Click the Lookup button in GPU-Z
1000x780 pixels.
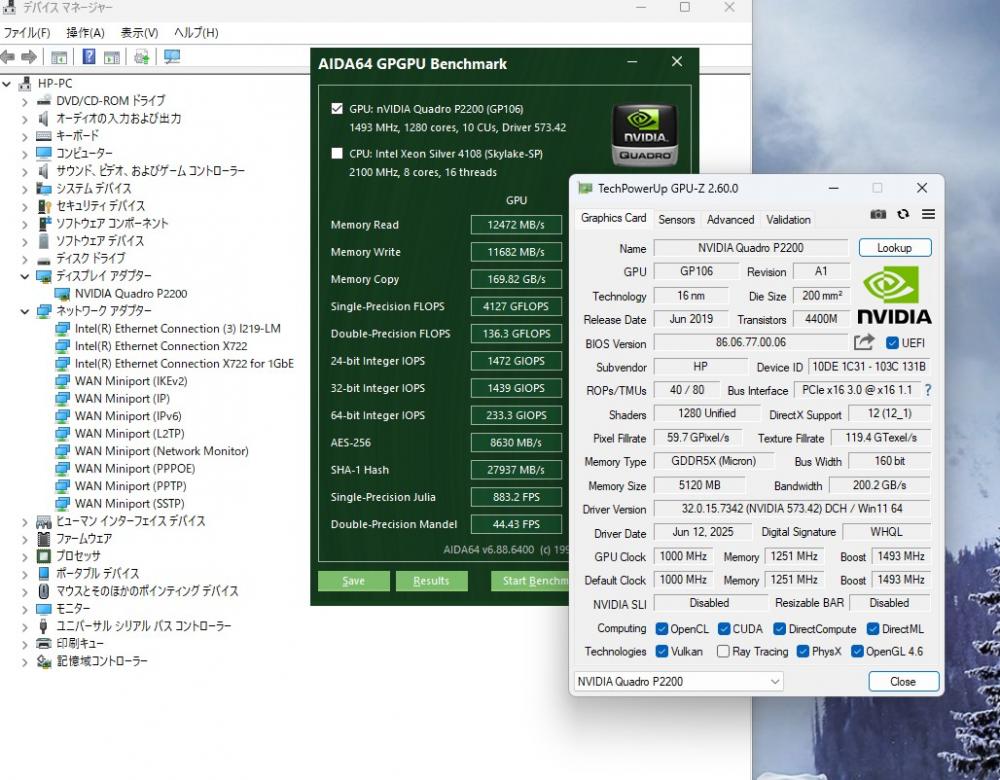tap(895, 247)
